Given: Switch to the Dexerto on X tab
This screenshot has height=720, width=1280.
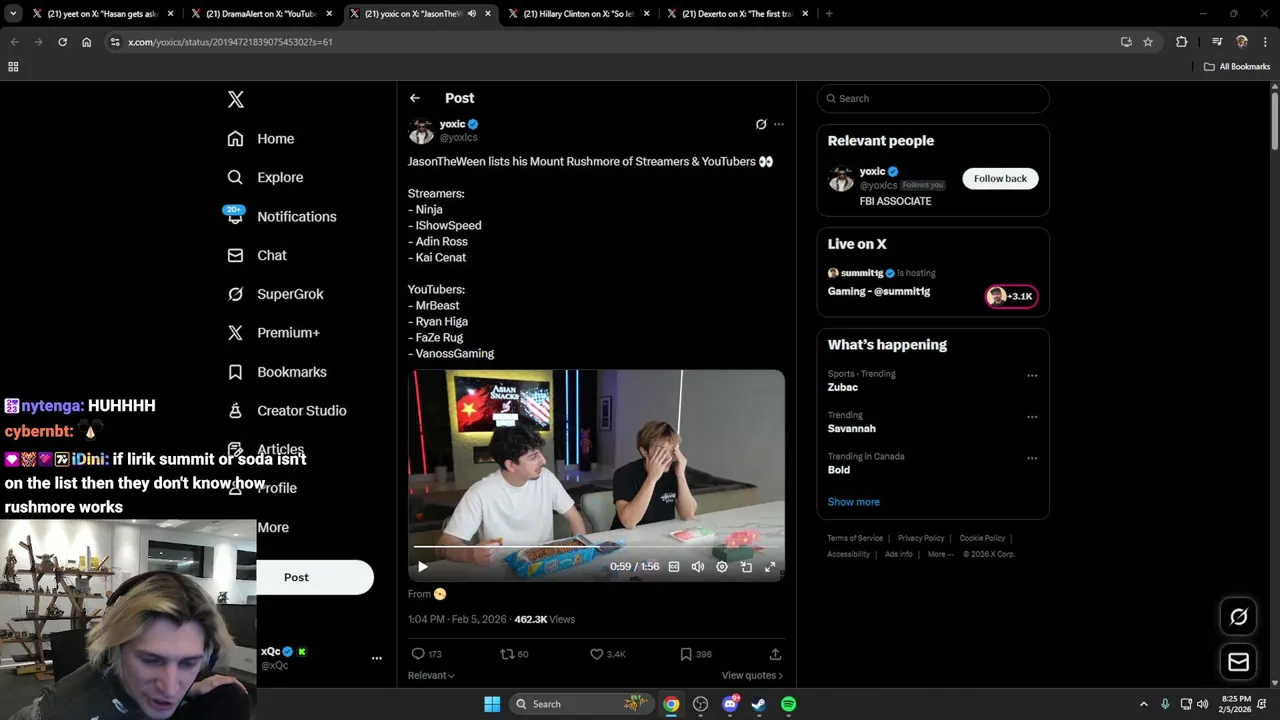Looking at the screenshot, I should (x=738, y=14).
